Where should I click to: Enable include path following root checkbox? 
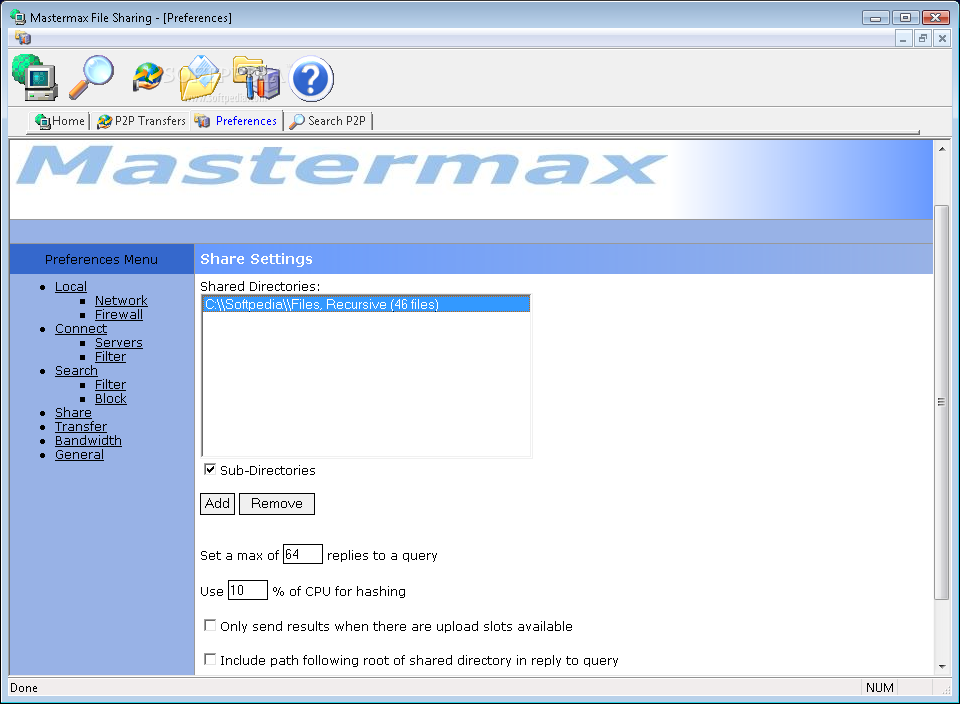[210, 659]
